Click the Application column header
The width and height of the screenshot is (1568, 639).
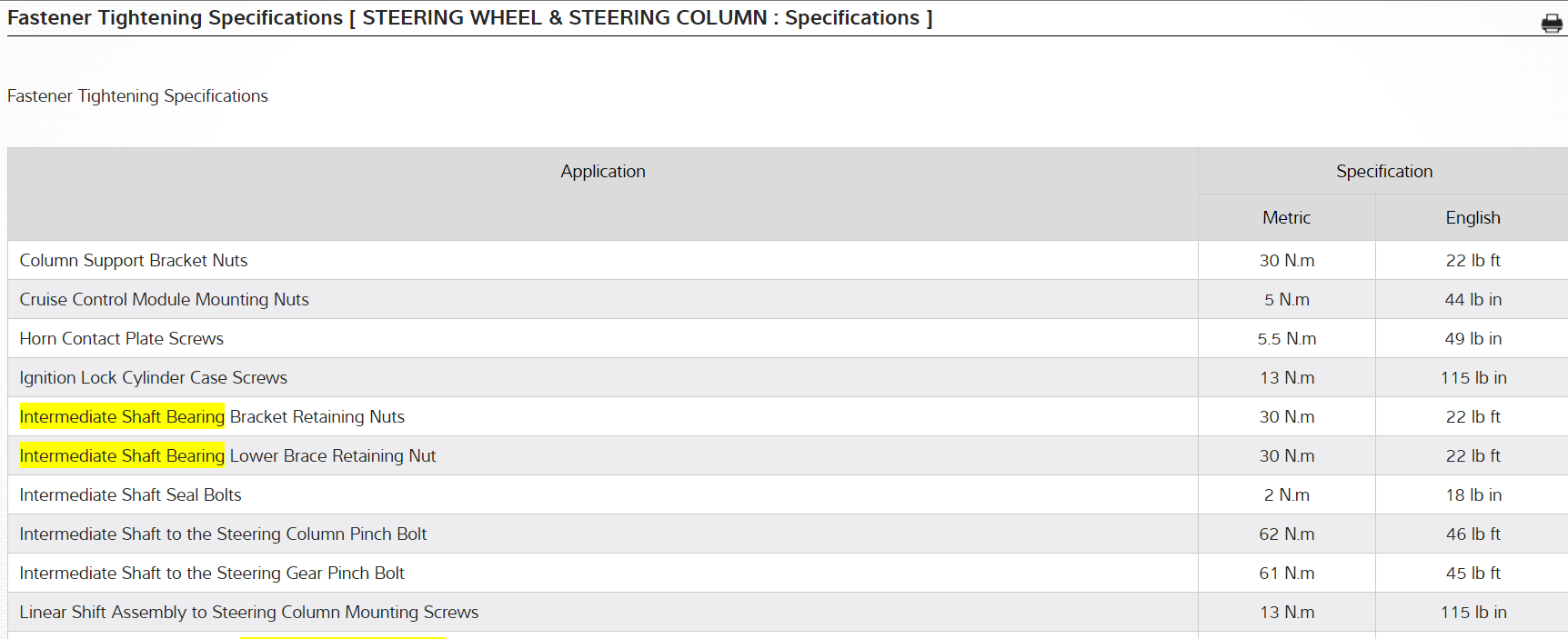point(602,172)
